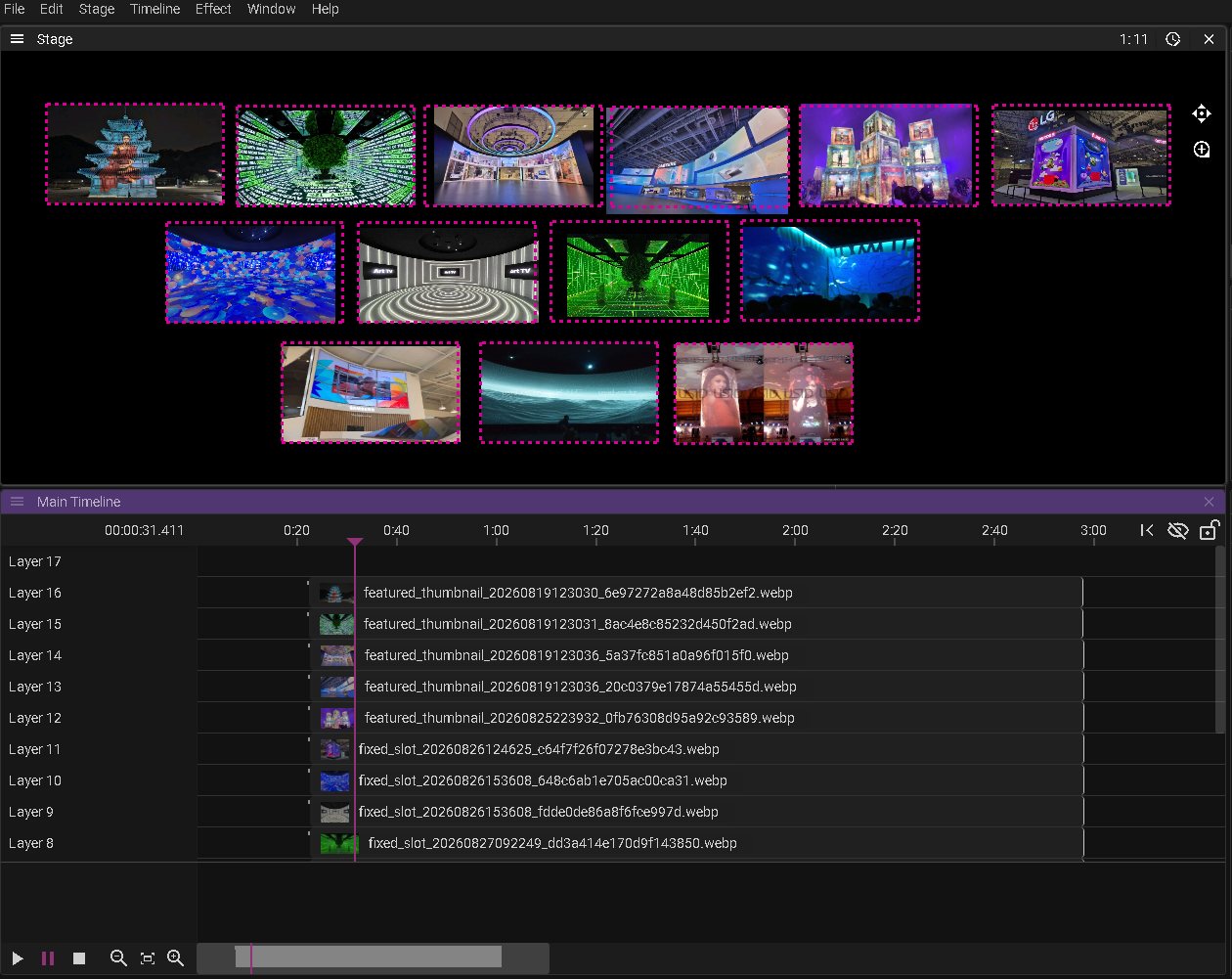Play the timeline
The width and height of the screenshot is (1232, 979).
tap(18, 958)
